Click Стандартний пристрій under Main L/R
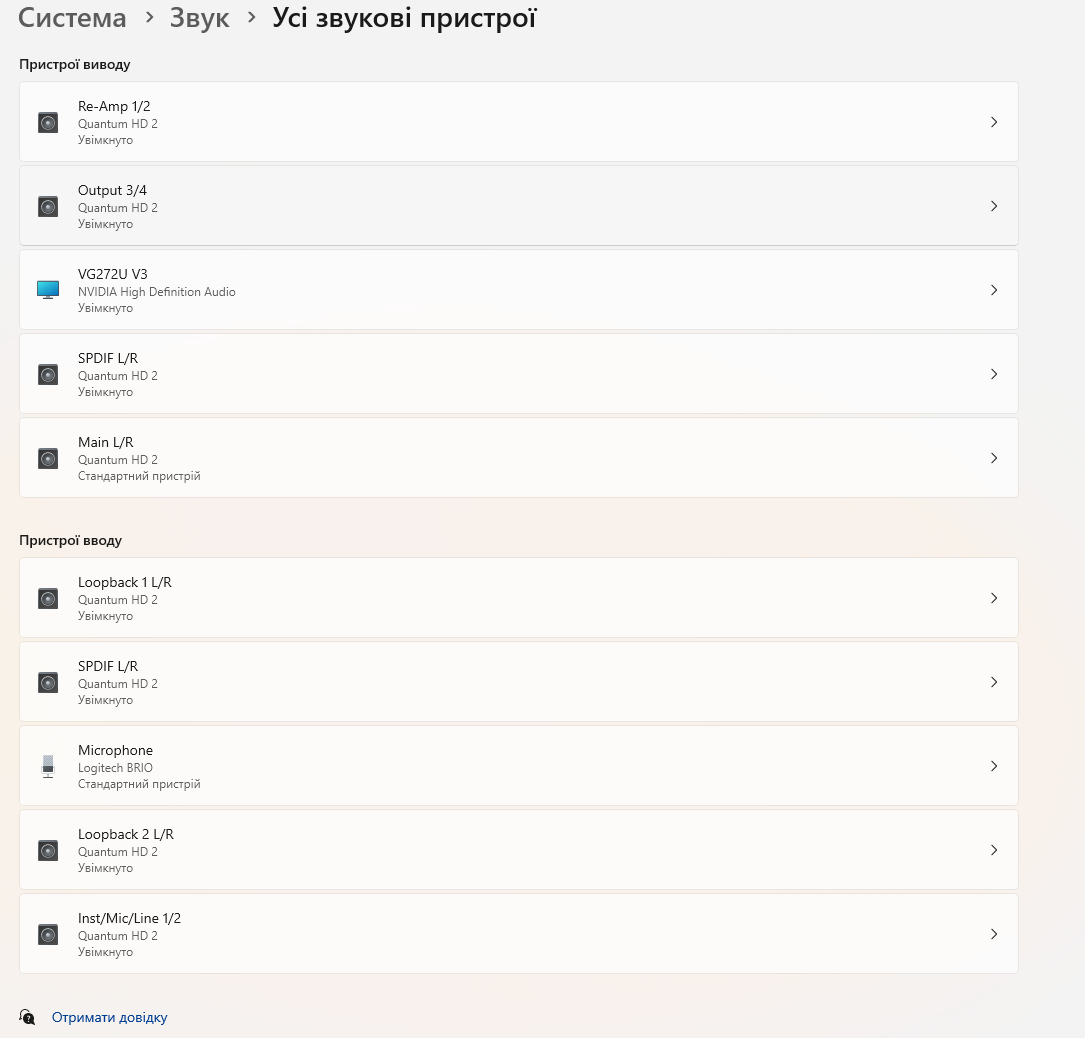The width and height of the screenshot is (1085, 1038). pyautogui.click(x=139, y=476)
